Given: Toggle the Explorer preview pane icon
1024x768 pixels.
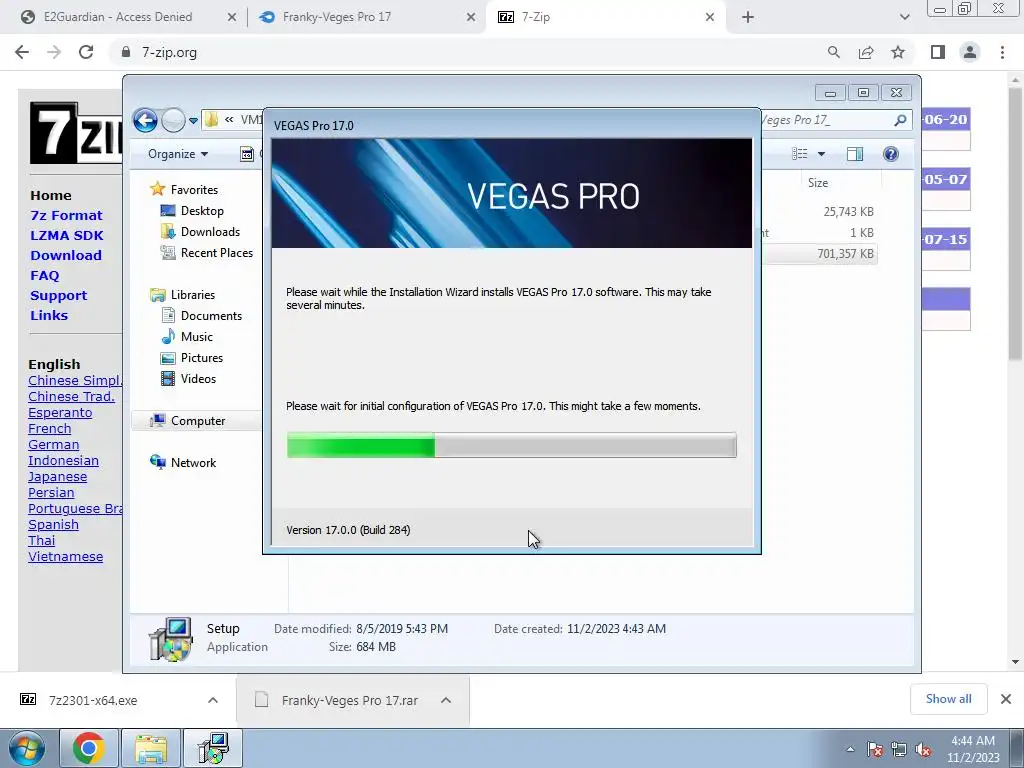Looking at the screenshot, I should point(855,154).
